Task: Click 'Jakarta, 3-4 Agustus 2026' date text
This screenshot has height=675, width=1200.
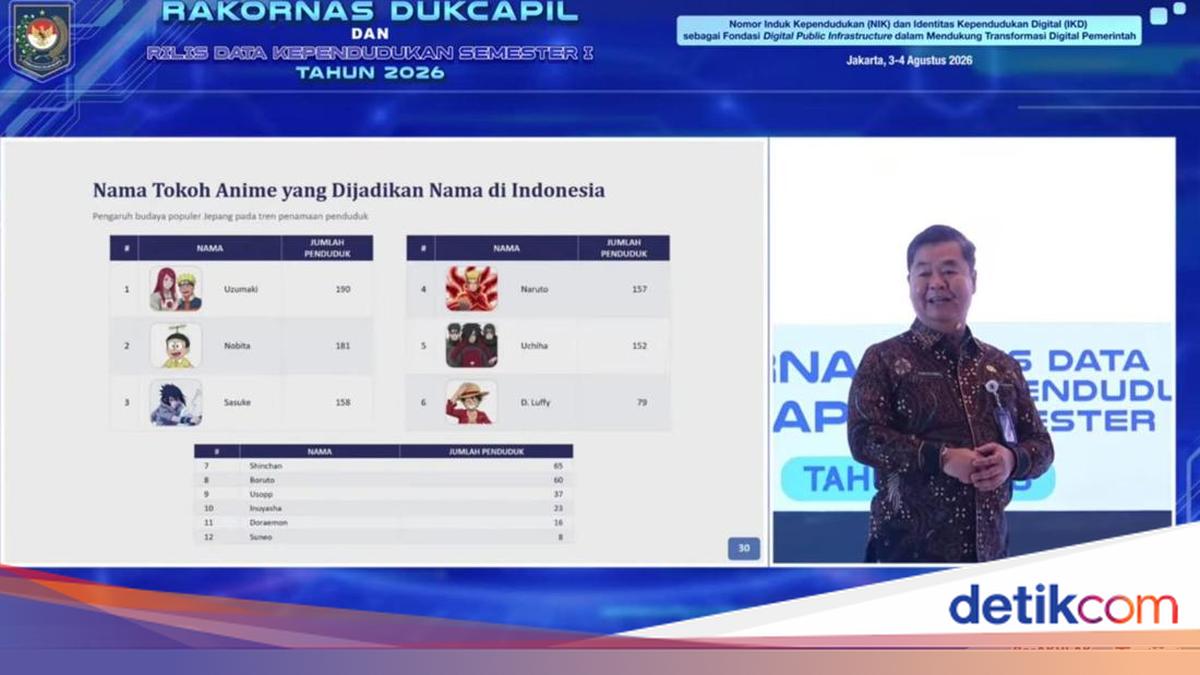Action: 908,60
